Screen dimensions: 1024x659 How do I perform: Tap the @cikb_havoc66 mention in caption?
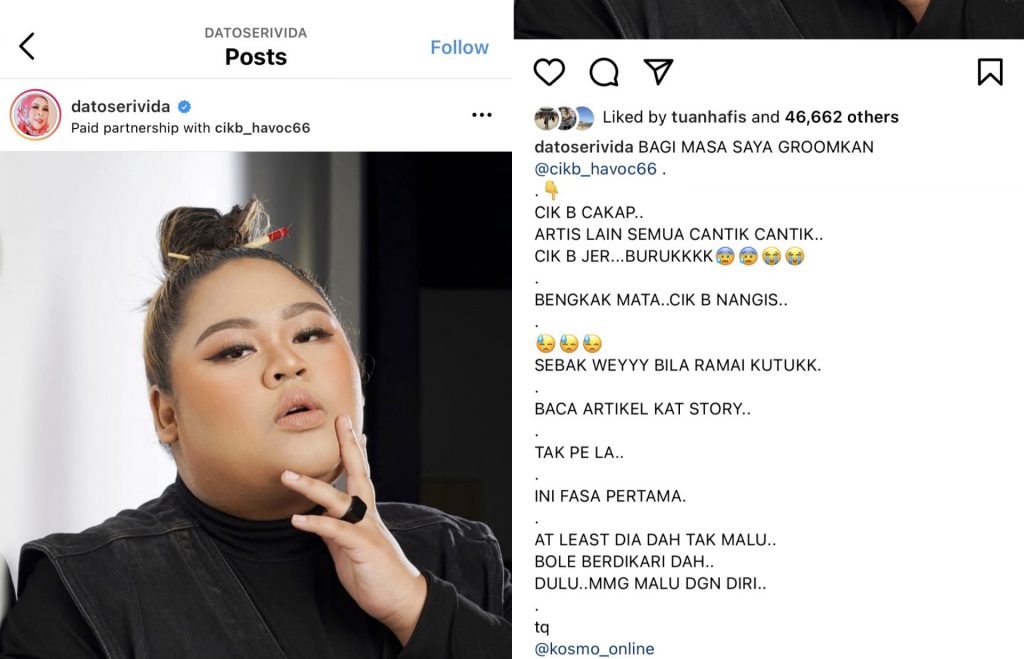596,169
